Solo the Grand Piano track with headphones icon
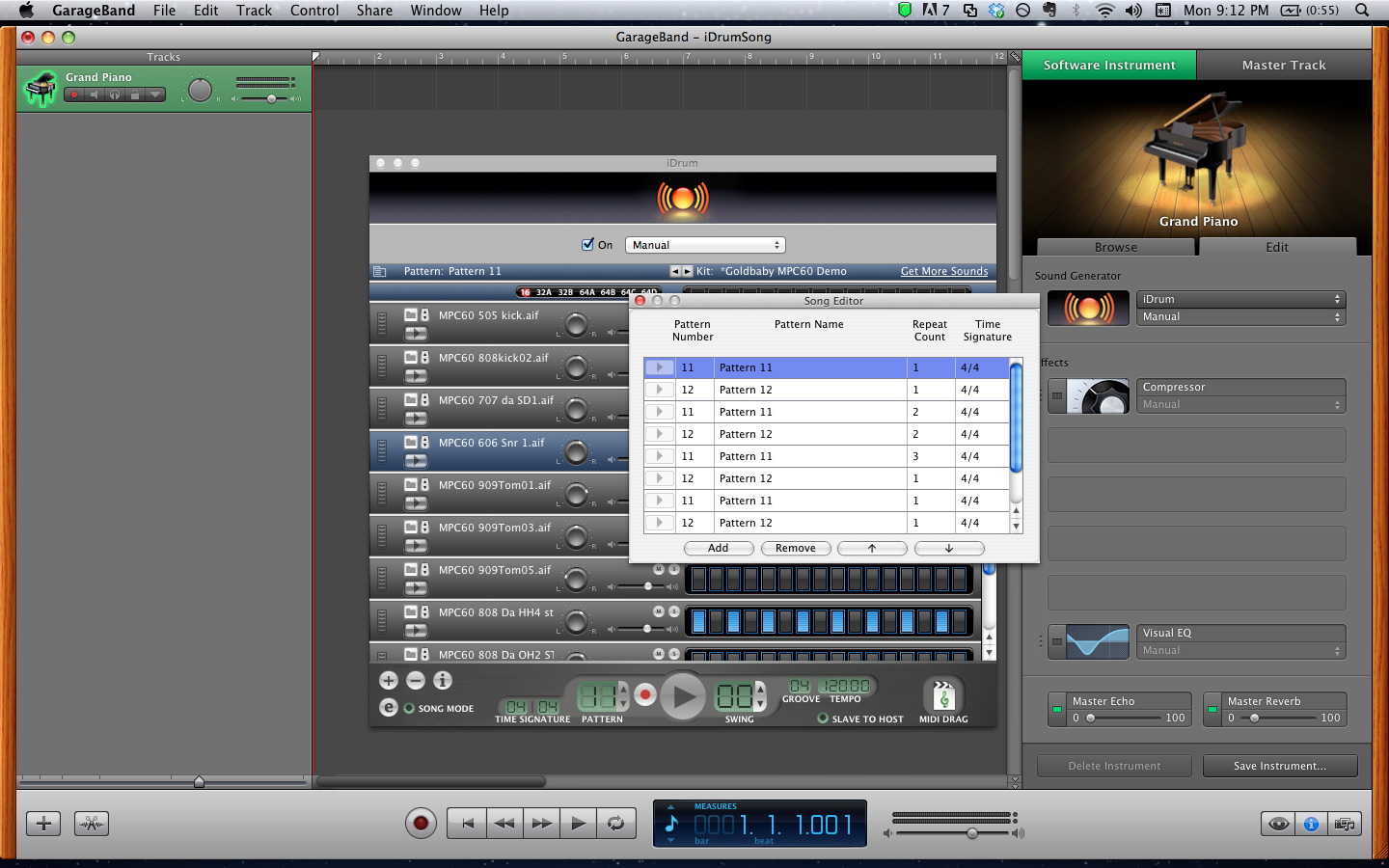 coord(115,95)
